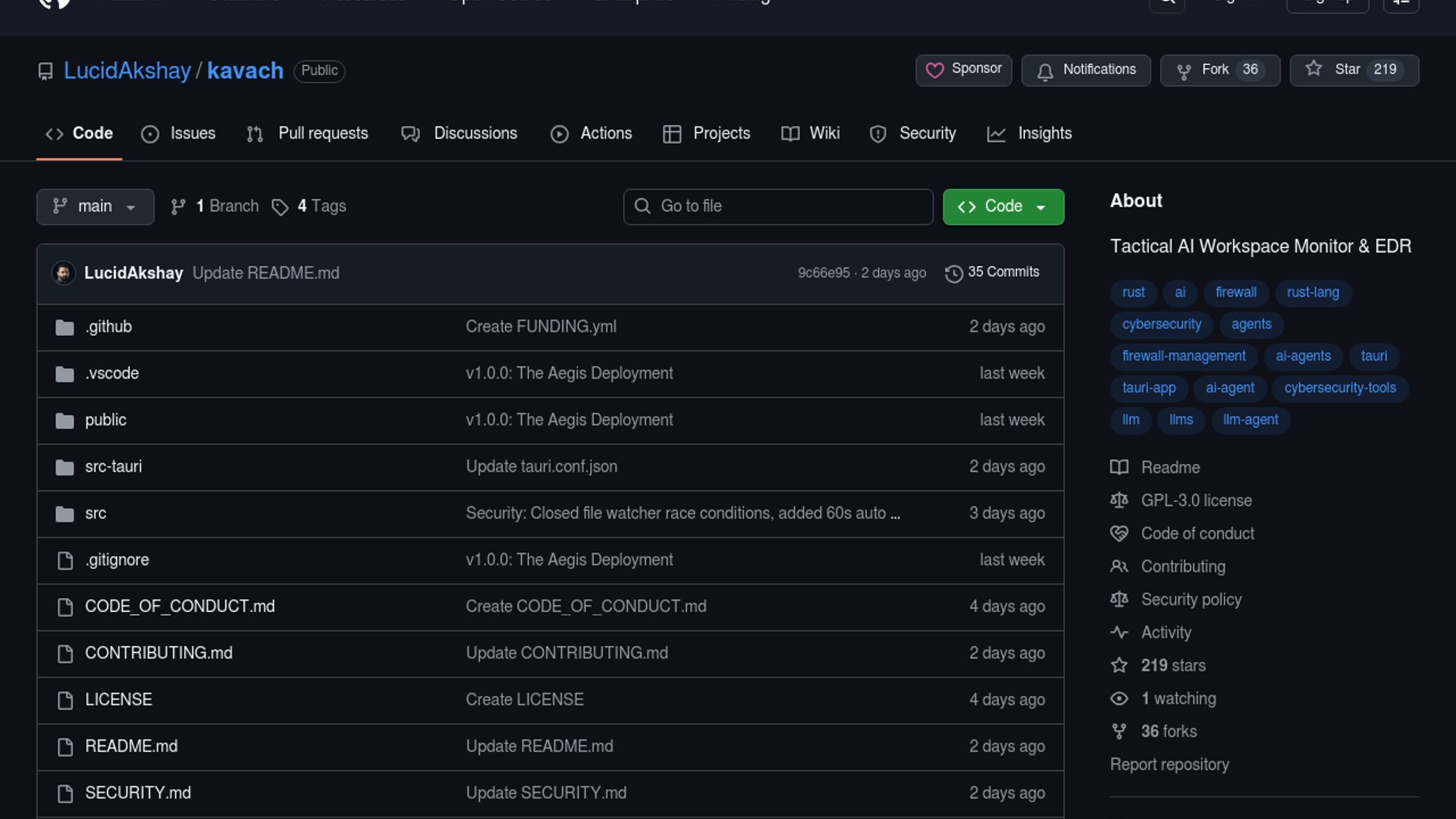Click the Sponsor heart button
The image size is (1456, 819).
(x=963, y=70)
